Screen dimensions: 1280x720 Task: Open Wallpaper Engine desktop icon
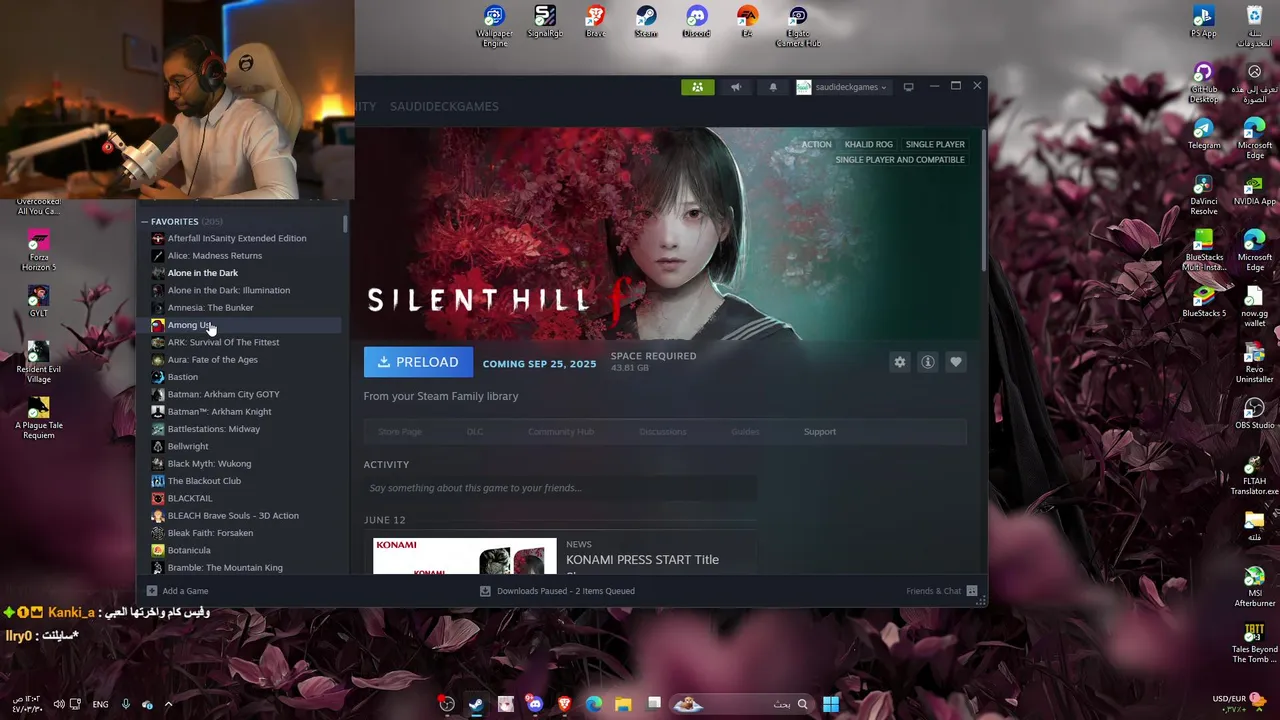494,27
